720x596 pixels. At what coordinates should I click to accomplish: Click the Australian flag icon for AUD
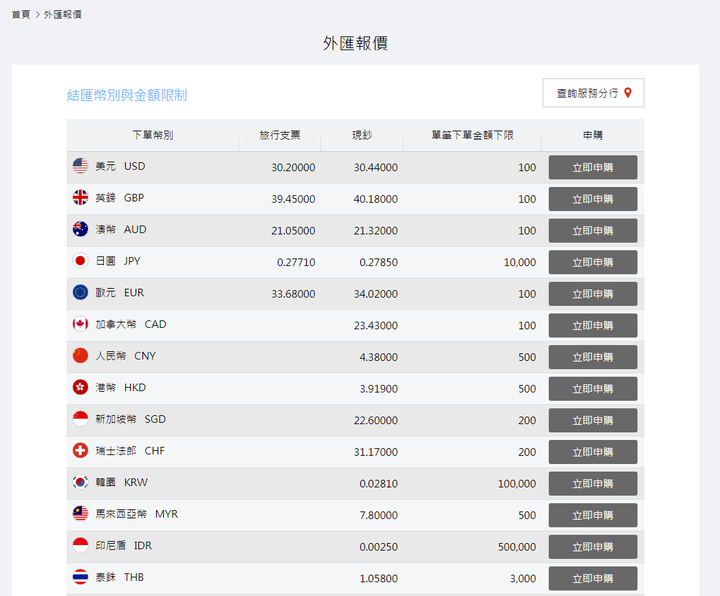pyautogui.click(x=80, y=229)
